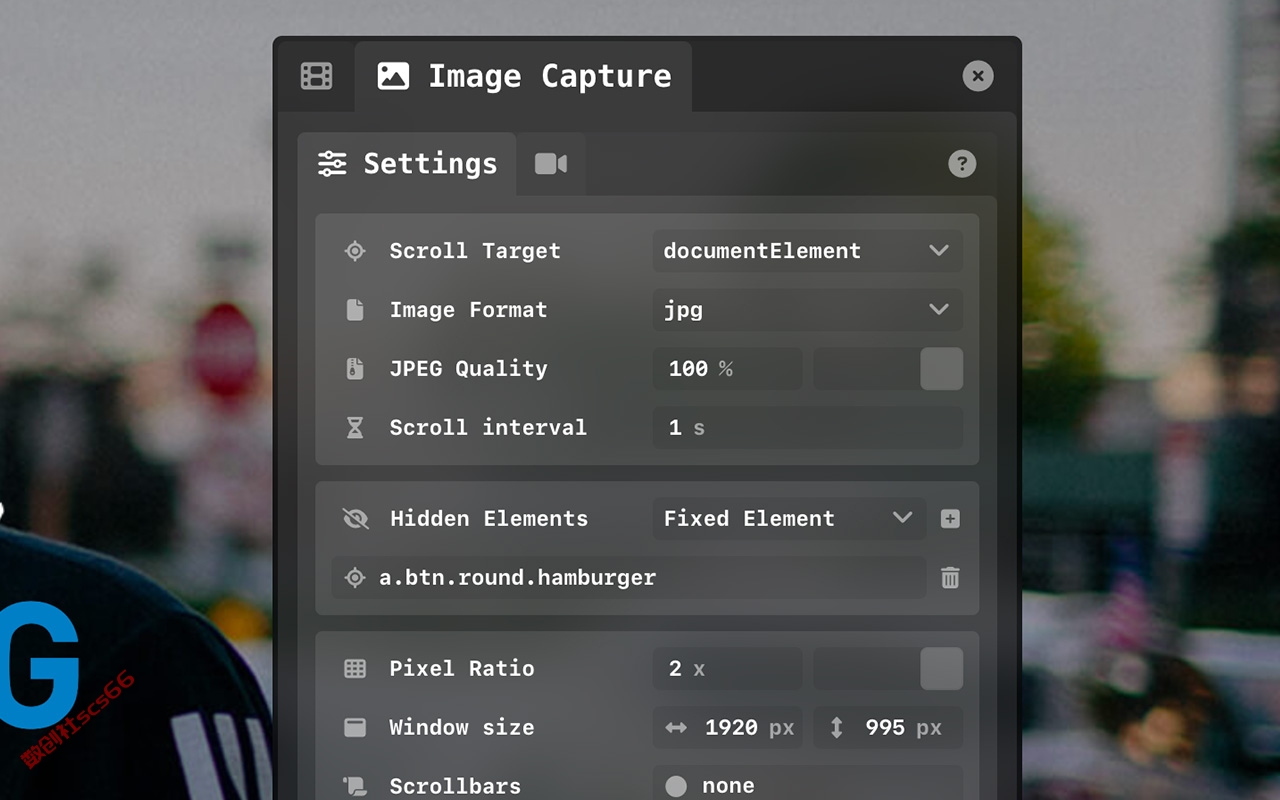
Task: Adjust the JPEG Quality slider handle
Action: [941, 369]
